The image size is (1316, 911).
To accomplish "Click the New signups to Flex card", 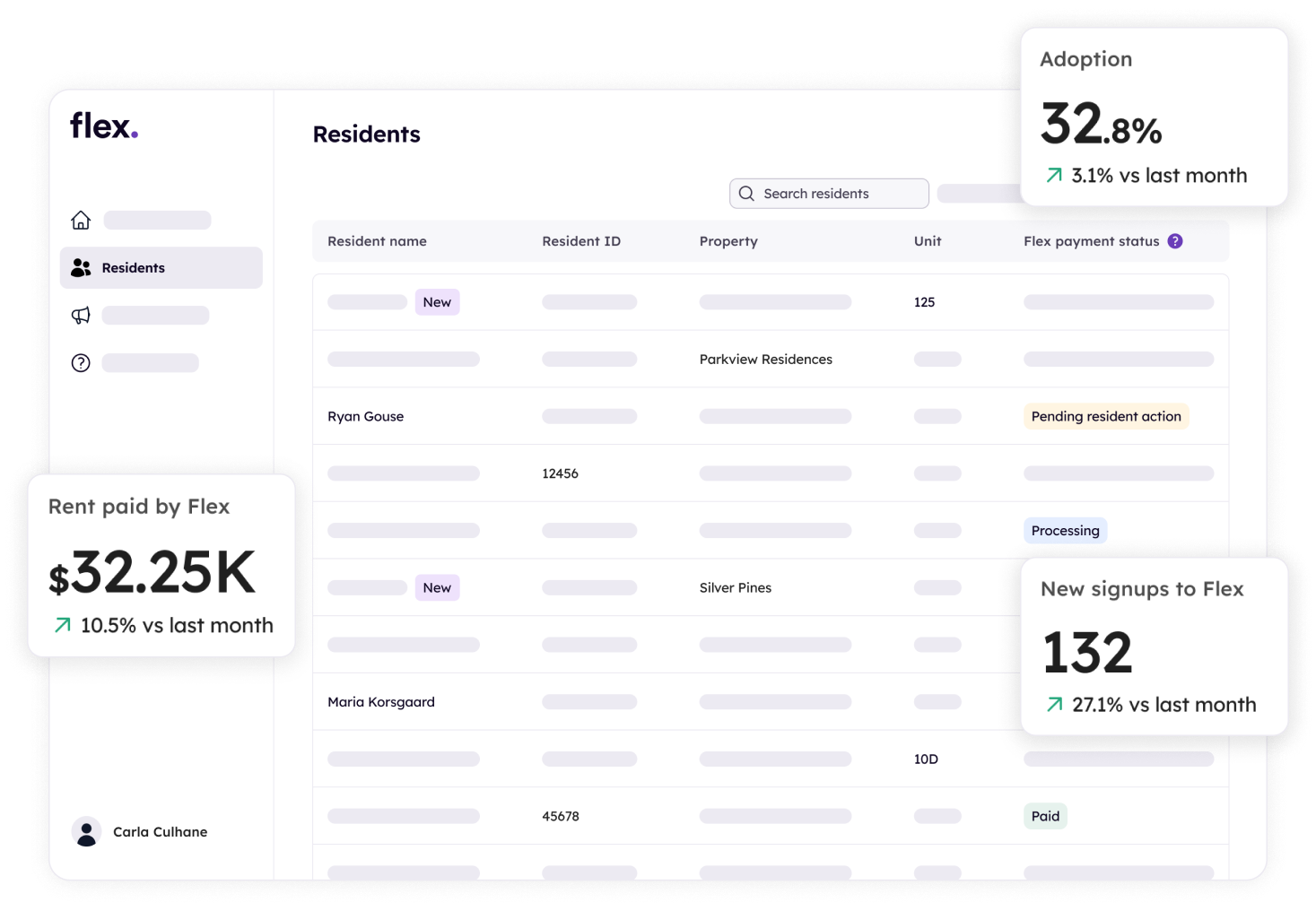I will tap(1154, 646).
